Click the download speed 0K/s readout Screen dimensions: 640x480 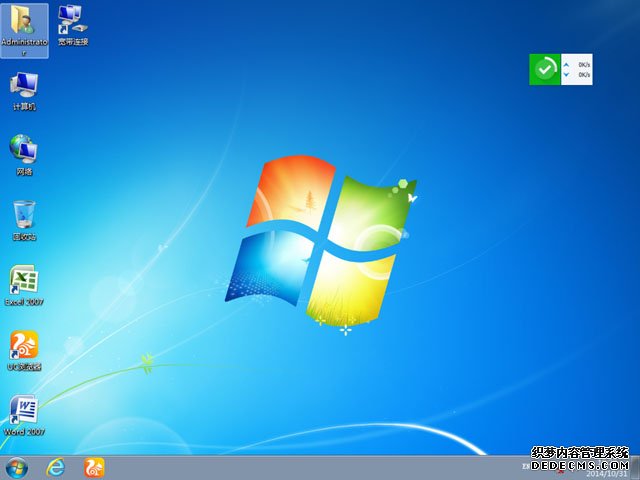pos(584,75)
